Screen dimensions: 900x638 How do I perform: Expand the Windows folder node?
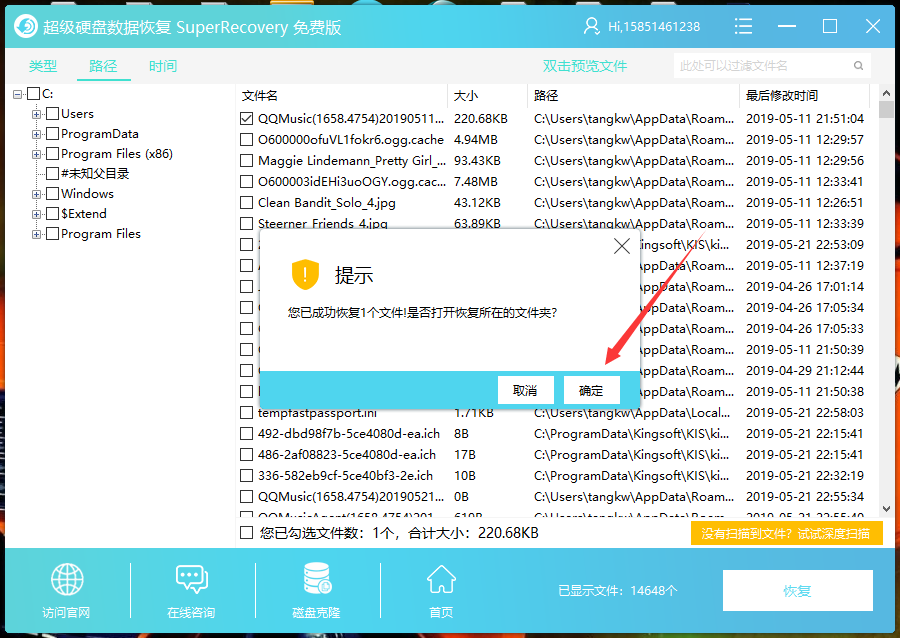[x=37, y=194]
